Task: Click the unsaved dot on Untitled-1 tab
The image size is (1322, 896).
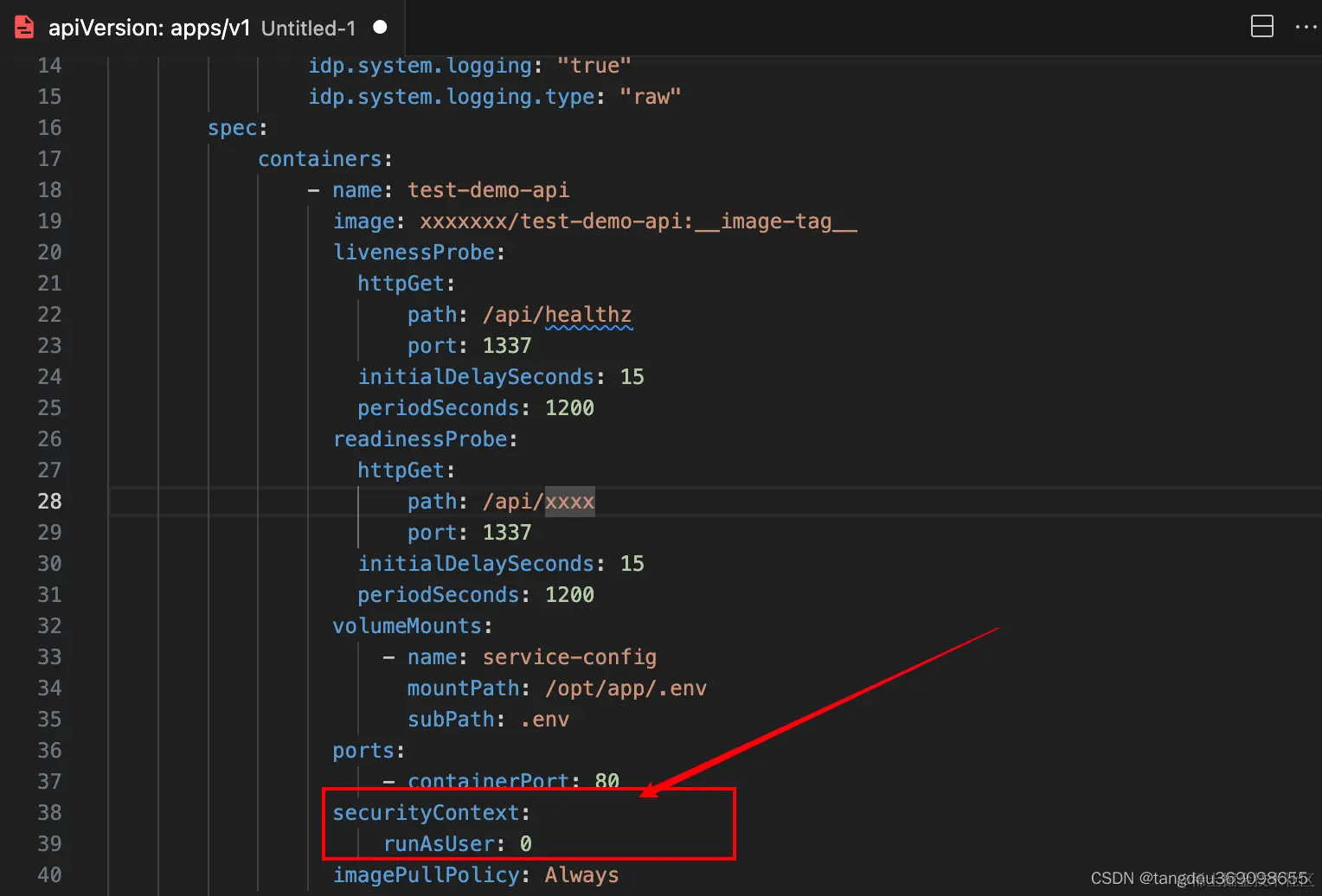Action: pyautogui.click(x=380, y=28)
